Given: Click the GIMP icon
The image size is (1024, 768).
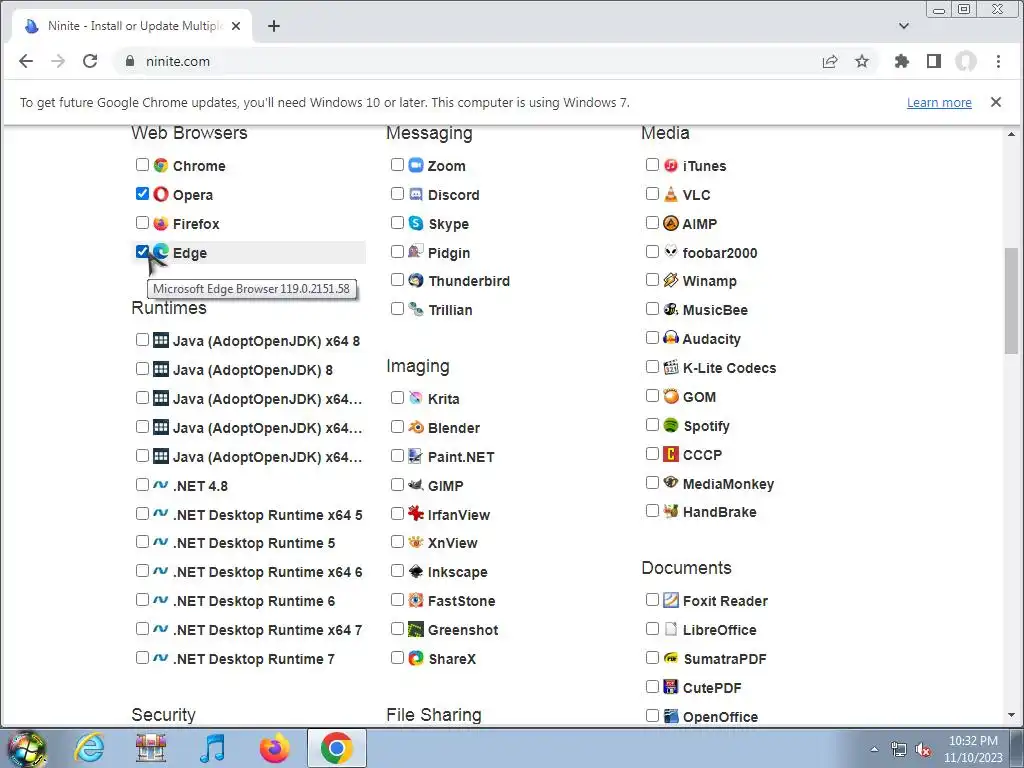Looking at the screenshot, I should (x=416, y=485).
